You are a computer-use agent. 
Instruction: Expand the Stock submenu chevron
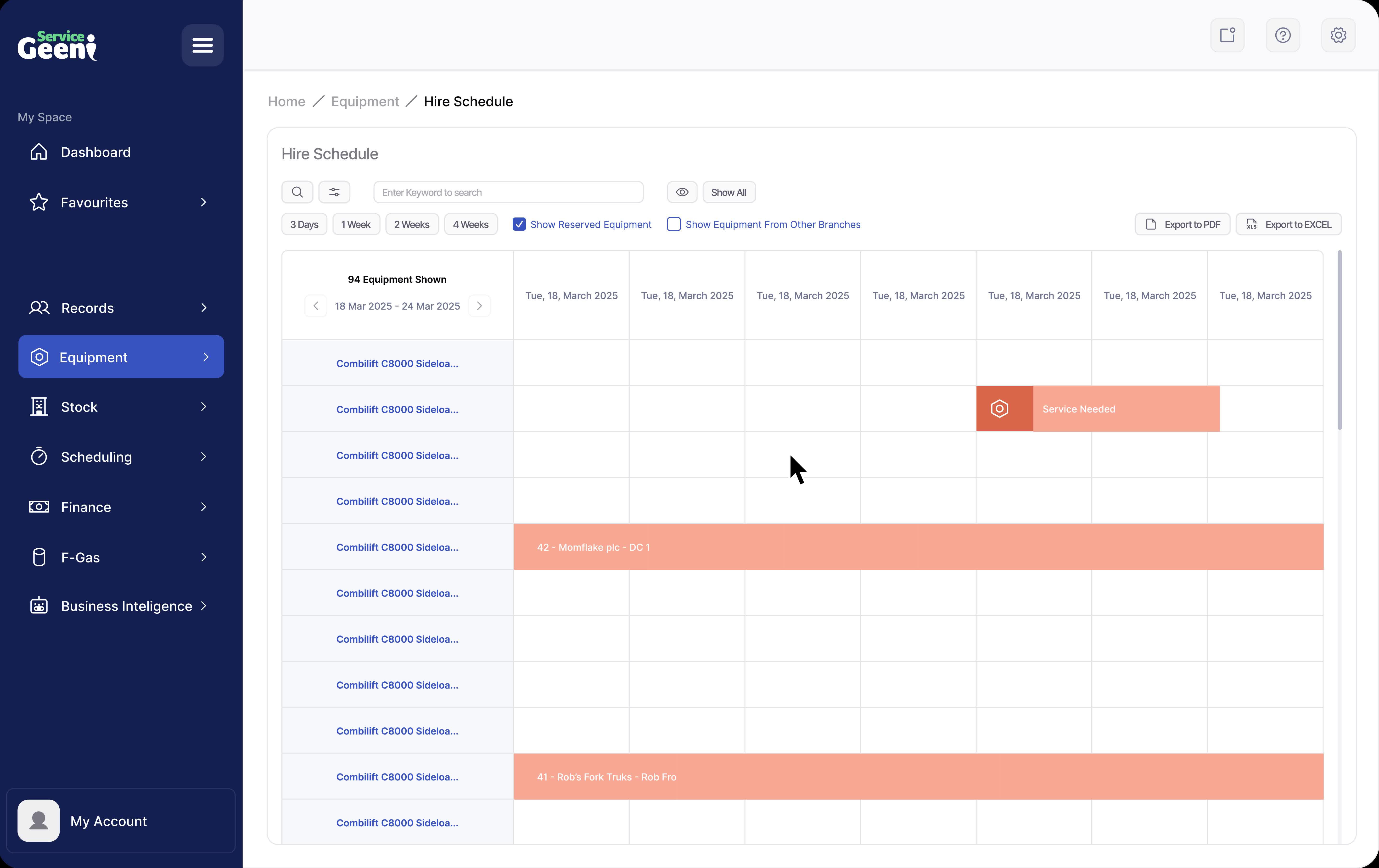(203, 406)
